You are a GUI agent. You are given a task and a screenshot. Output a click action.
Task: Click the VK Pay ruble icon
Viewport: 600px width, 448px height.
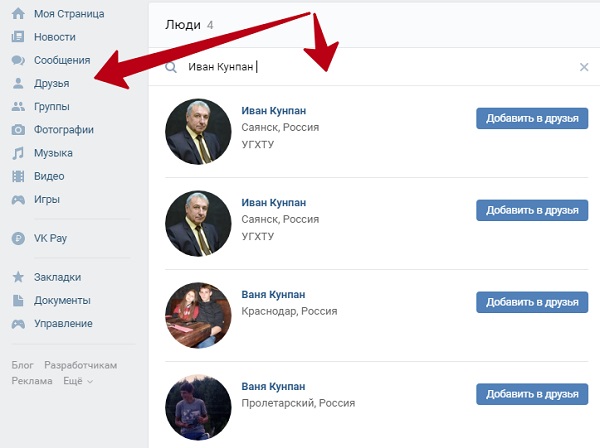point(18,238)
